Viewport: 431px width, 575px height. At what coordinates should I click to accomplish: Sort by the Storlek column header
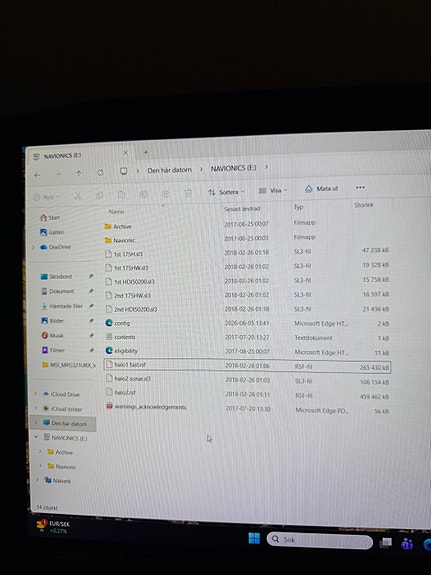coord(364,205)
